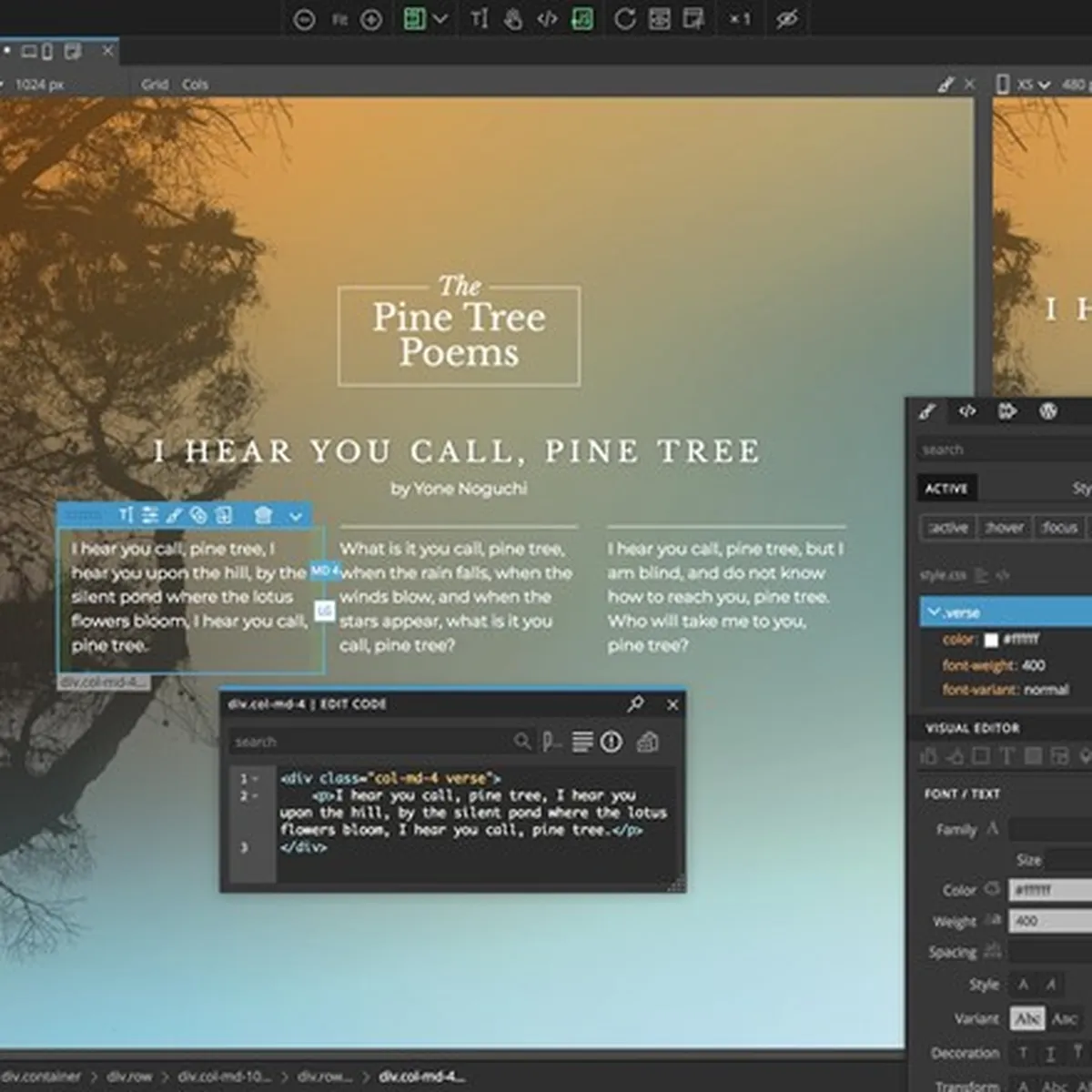Collapse the .verse CSS rule
1092x1092 pixels.
click(x=933, y=612)
